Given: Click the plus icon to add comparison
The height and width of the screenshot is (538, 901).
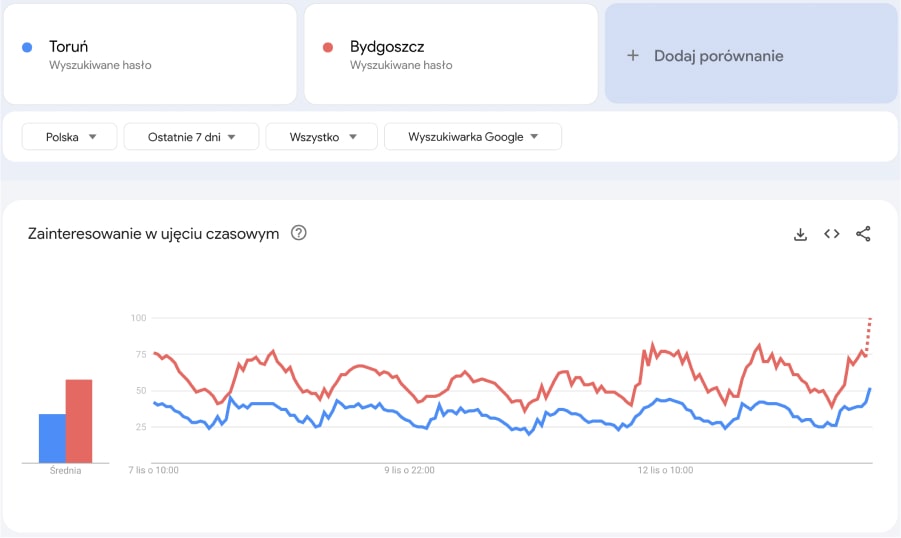Looking at the screenshot, I should (x=632, y=56).
